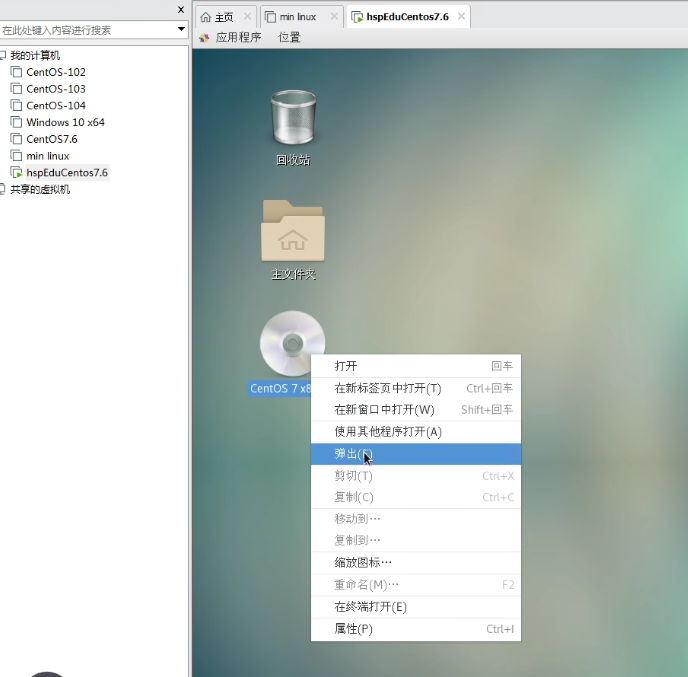Click the 回收站 label text
The height and width of the screenshot is (677, 688).
(293, 160)
